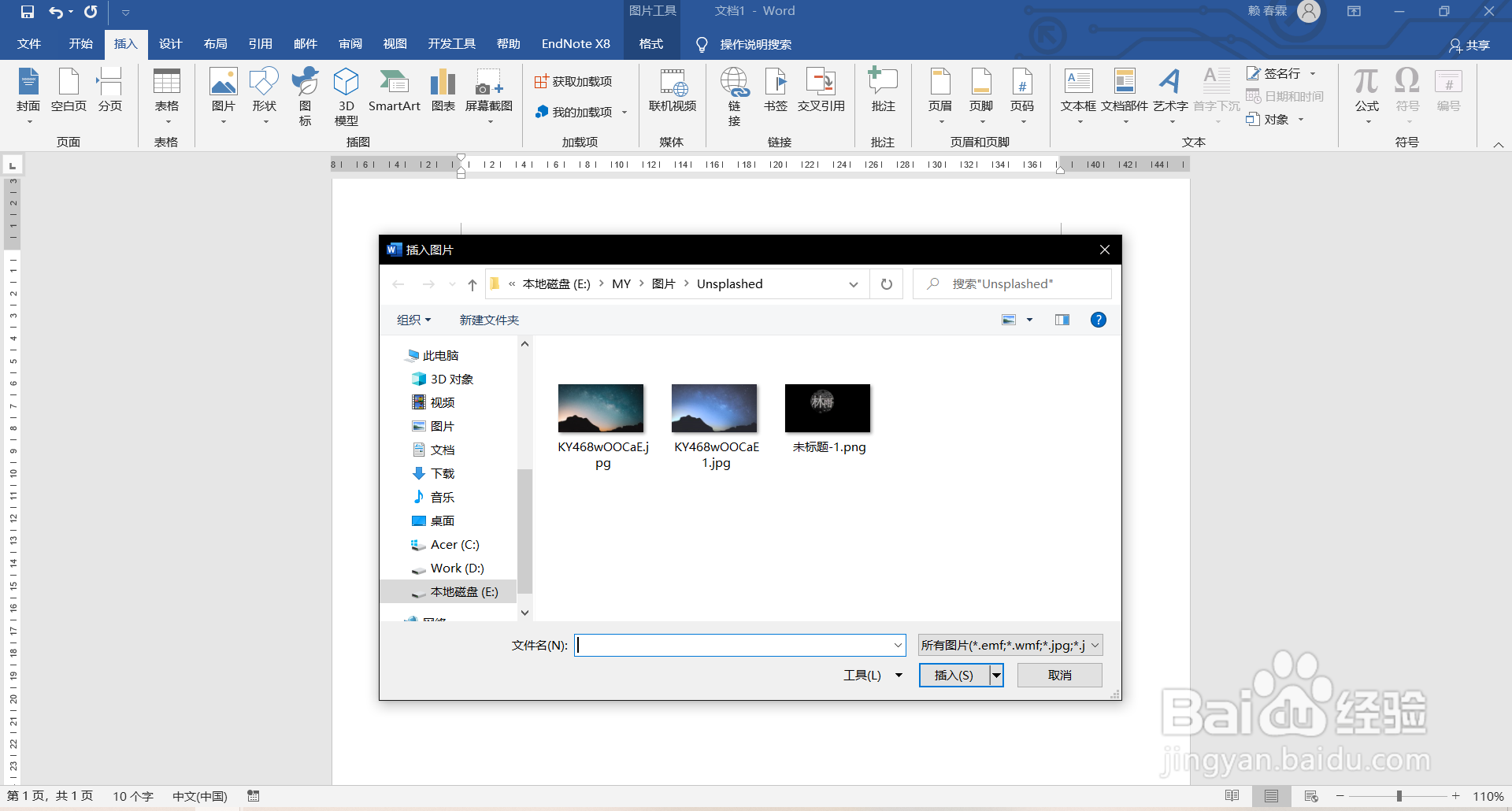Screen dimensions: 1512x811
Task: Open the table (表格) insert menu
Action: pos(166,96)
